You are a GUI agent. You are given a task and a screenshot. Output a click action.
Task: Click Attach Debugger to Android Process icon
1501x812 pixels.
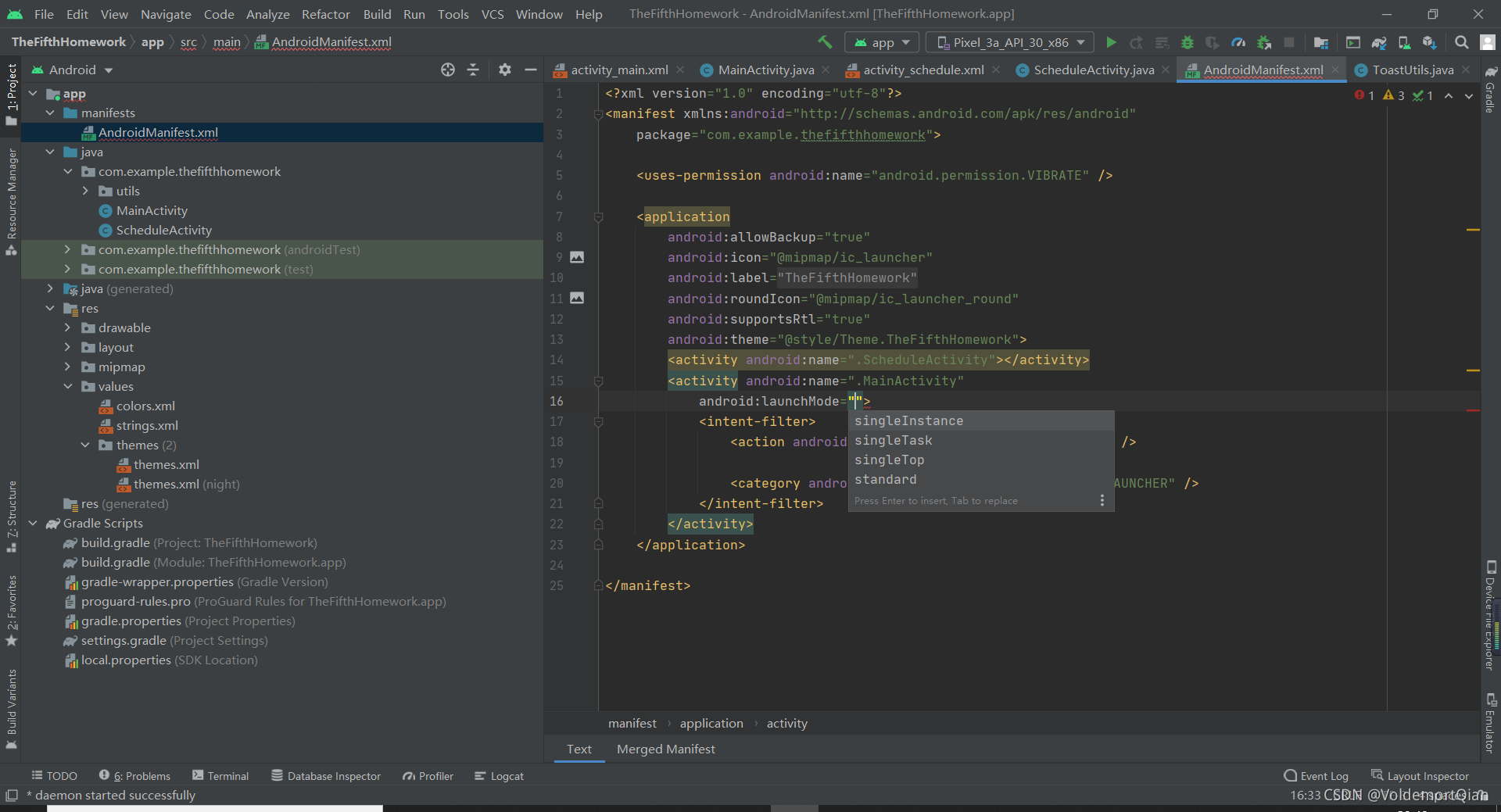click(1263, 42)
